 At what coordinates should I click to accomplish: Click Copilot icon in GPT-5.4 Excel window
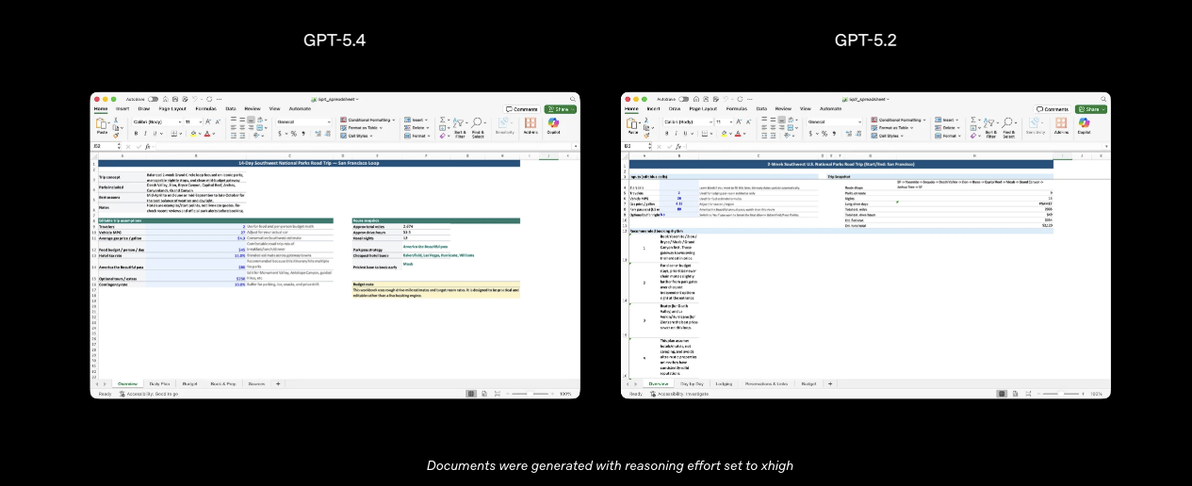[x=553, y=123]
